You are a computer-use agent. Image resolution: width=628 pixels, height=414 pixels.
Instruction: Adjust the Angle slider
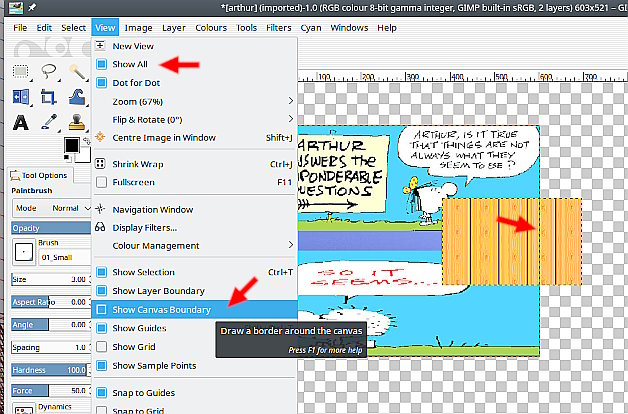(51, 324)
